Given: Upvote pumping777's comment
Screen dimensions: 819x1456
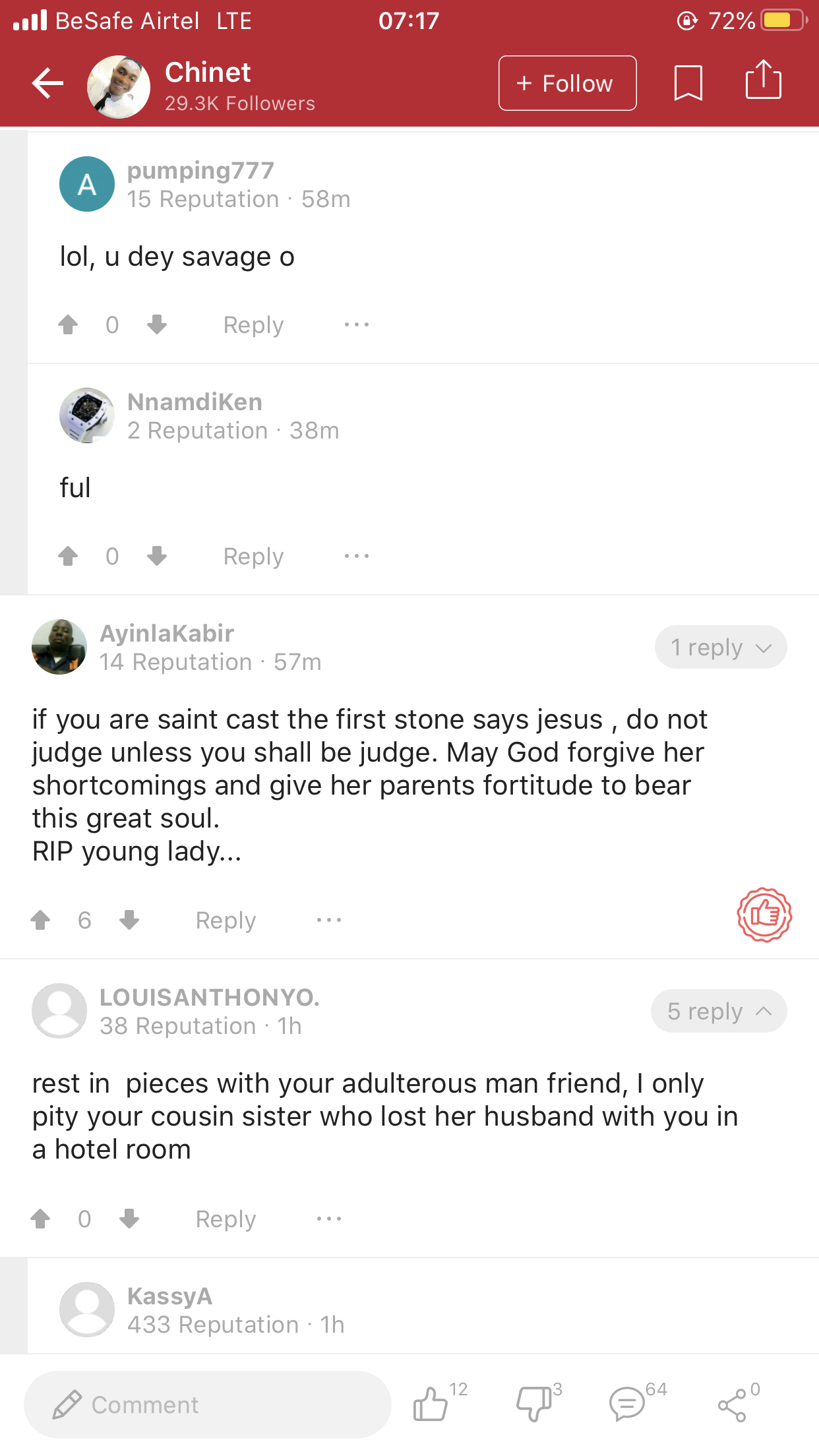Looking at the screenshot, I should tap(68, 324).
